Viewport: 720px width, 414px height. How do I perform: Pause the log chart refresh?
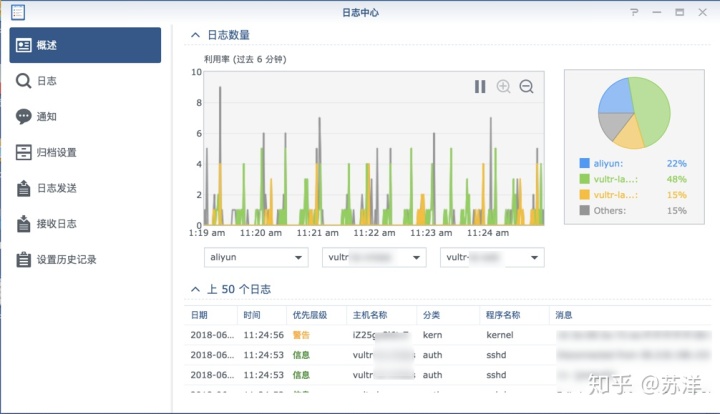point(480,87)
